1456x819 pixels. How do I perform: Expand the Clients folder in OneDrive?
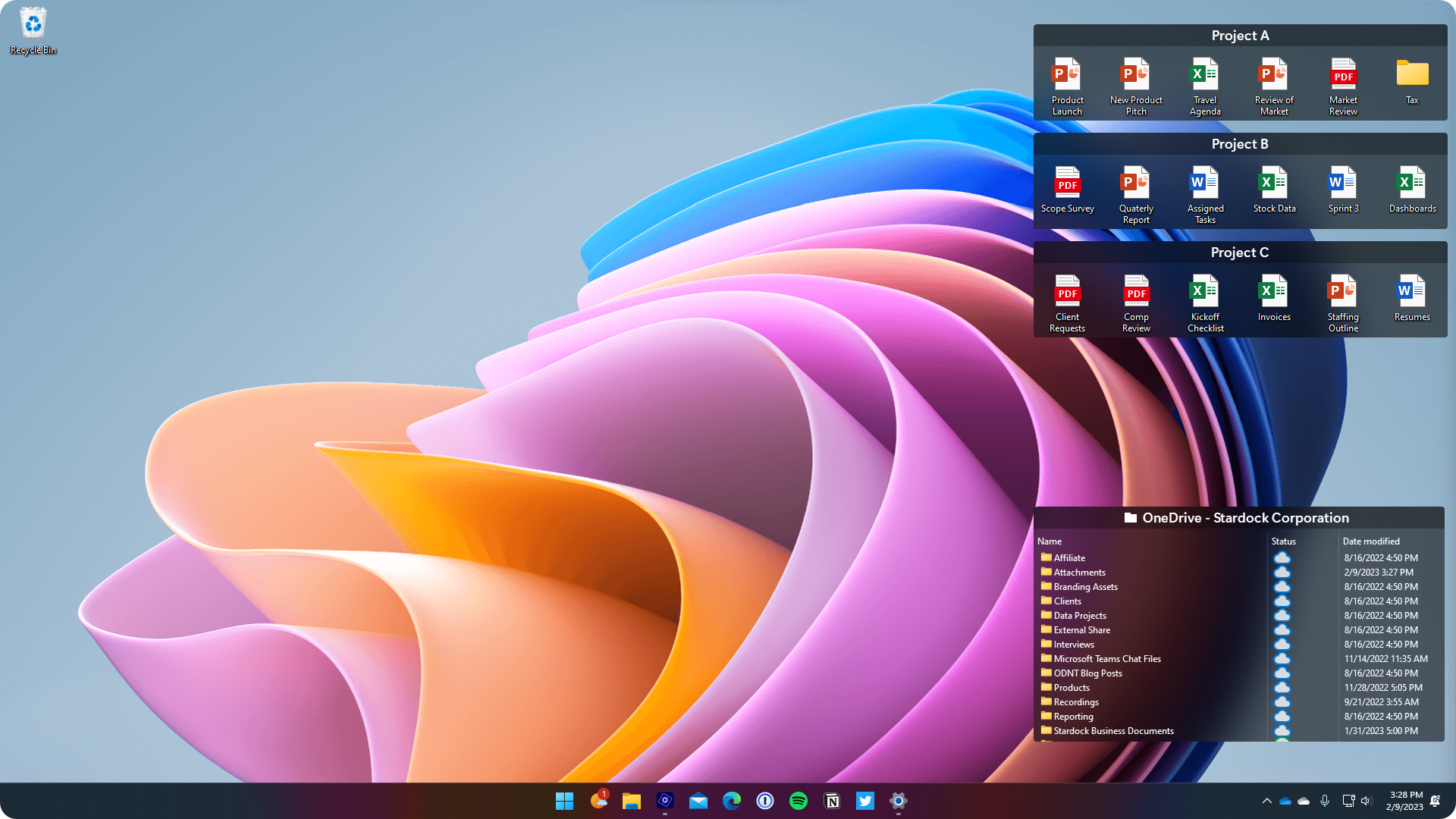(1067, 600)
